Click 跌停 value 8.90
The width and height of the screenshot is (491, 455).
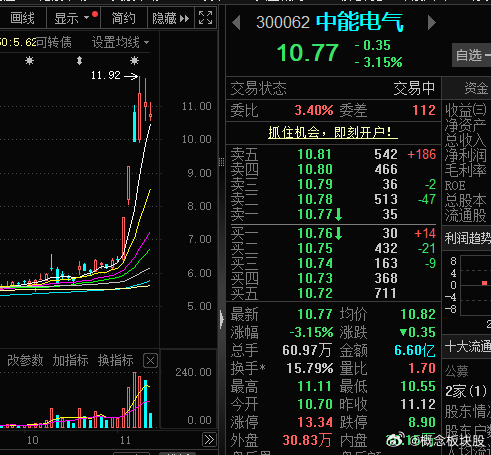[x=422, y=422]
